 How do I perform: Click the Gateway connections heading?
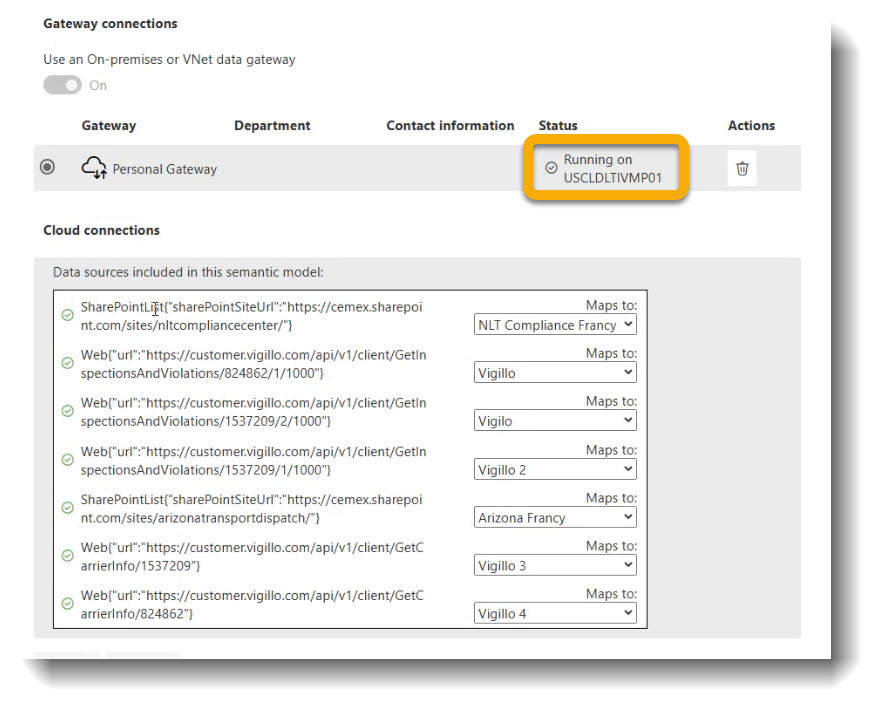[x=110, y=24]
